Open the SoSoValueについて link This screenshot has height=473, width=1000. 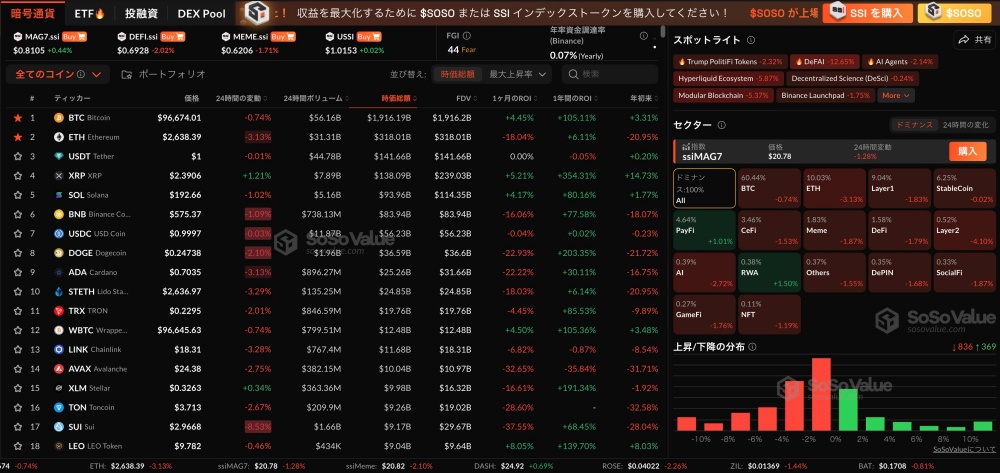tap(964, 449)
